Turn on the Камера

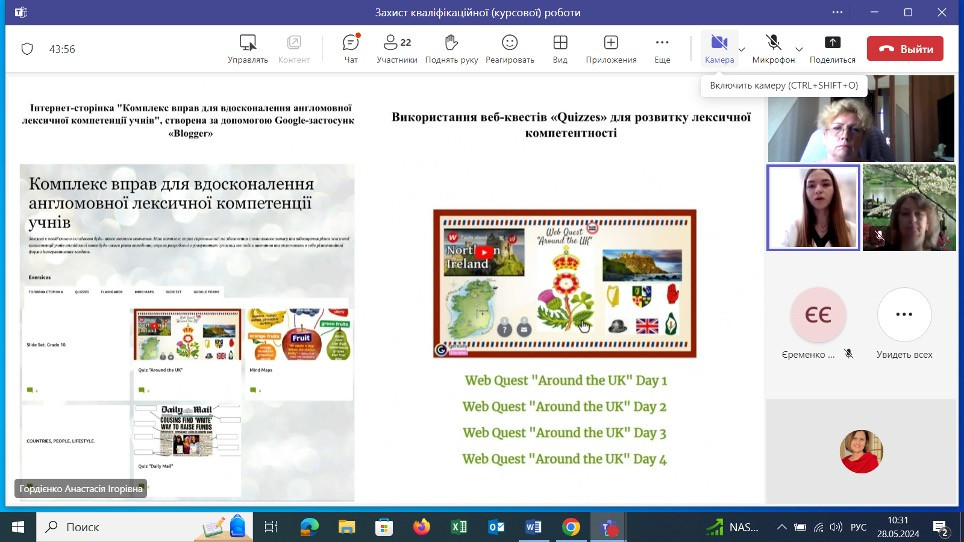(x=719, y=49)
